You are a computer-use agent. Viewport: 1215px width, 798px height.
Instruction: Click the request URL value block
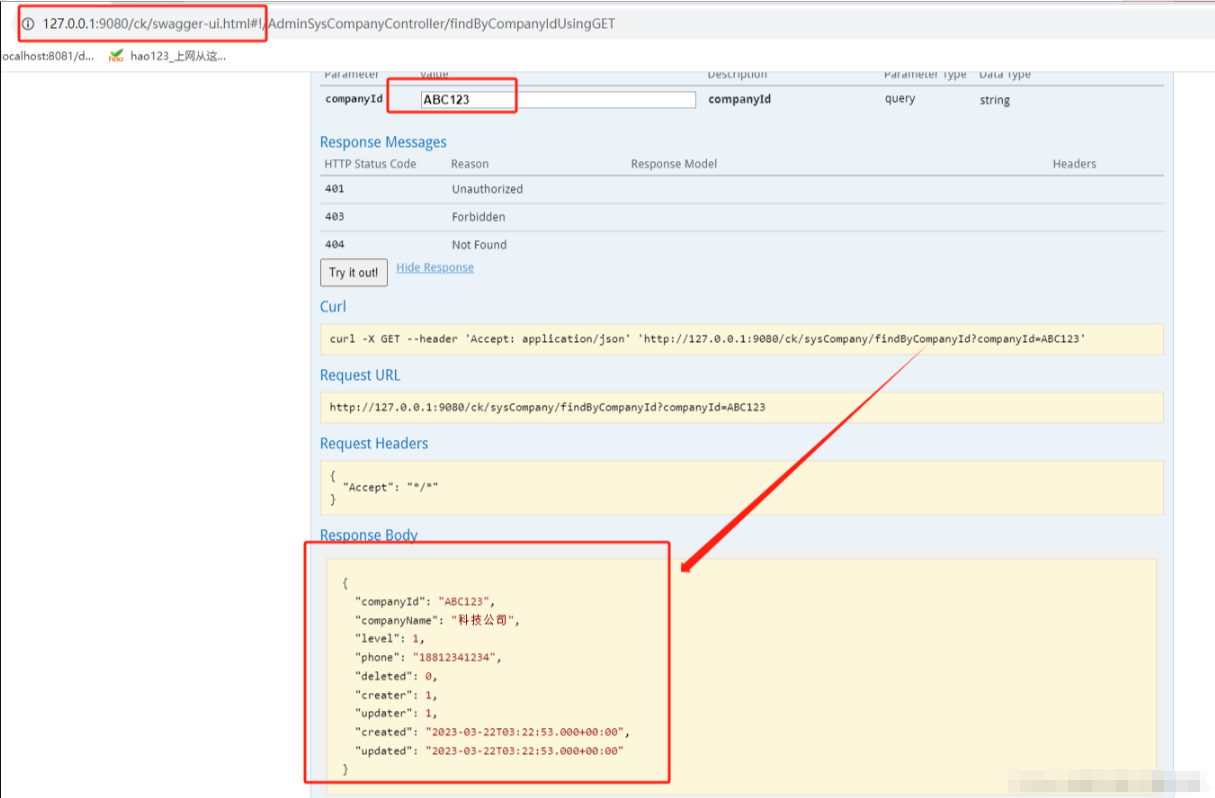[741, 407]
